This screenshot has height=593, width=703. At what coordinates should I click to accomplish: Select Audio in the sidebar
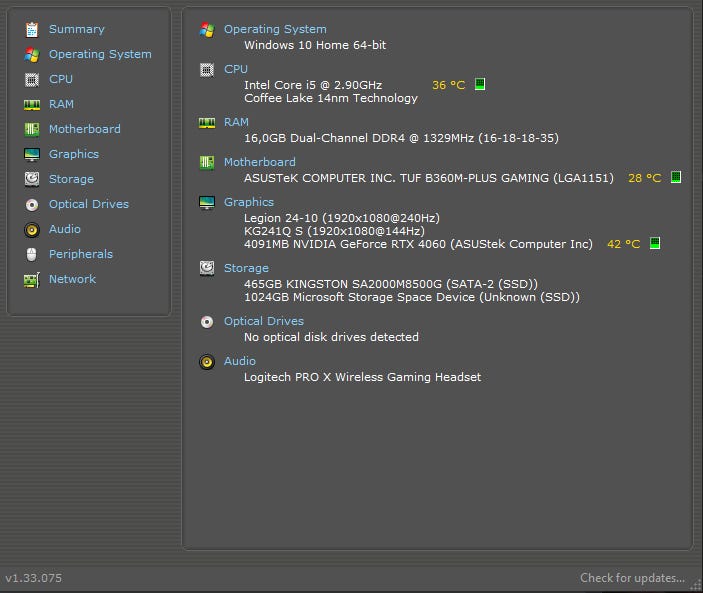65,229
